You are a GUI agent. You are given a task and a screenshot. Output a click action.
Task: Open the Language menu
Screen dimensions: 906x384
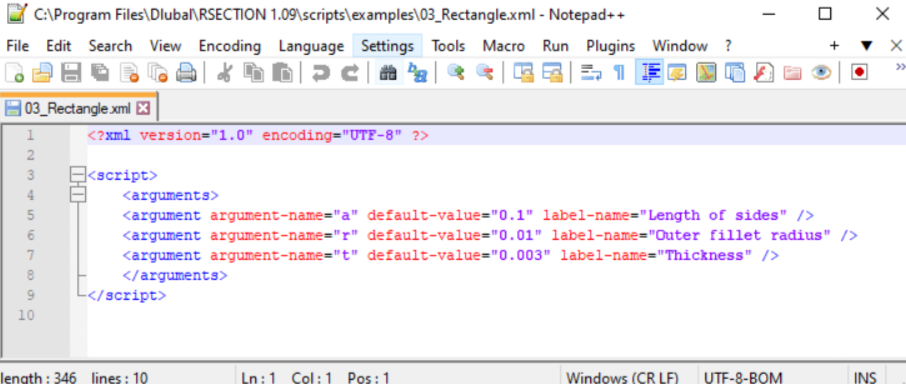(311, 46)
